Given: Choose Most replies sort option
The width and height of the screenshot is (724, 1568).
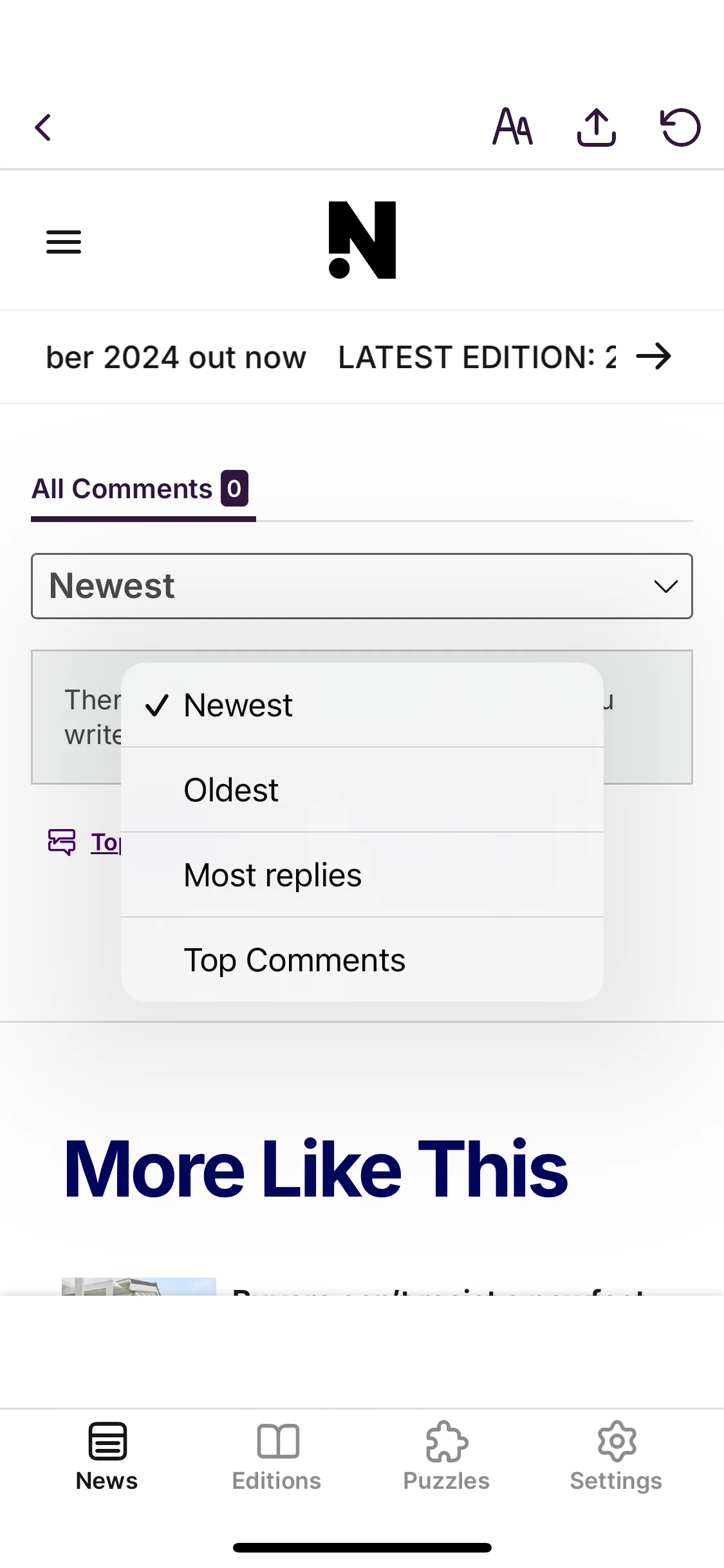Looking at the screenshot, I should click(x=362, y=875).
